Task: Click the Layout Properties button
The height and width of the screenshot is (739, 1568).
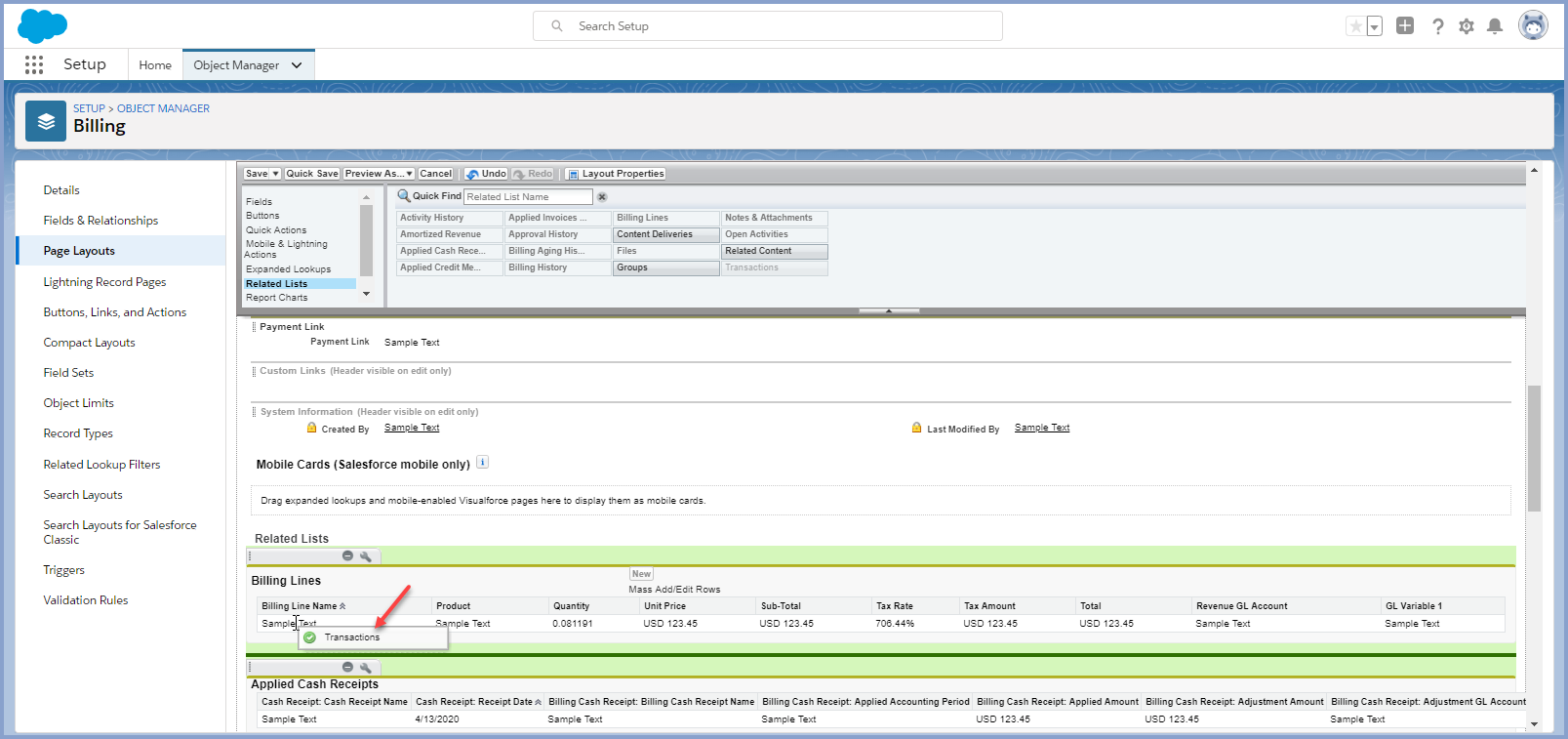Action: pos(616,174)
